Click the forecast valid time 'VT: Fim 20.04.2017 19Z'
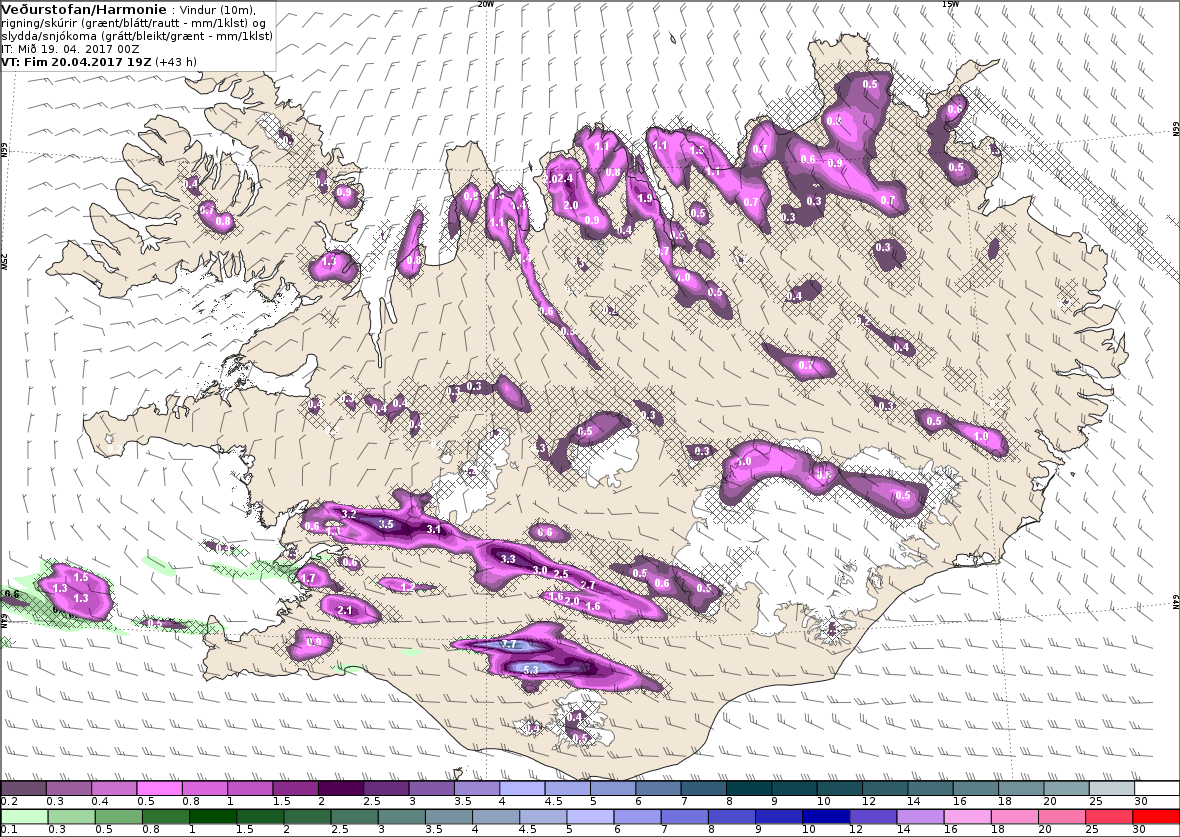The height and width of the screenshot is (837, 1180). point(78,62)
